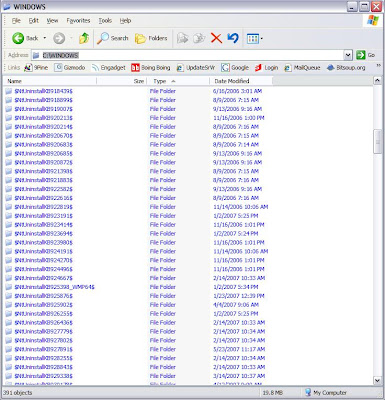This screenshot has width=385, height=400.
Task: Open the 9Pine link
Action: tap(36, 68)
